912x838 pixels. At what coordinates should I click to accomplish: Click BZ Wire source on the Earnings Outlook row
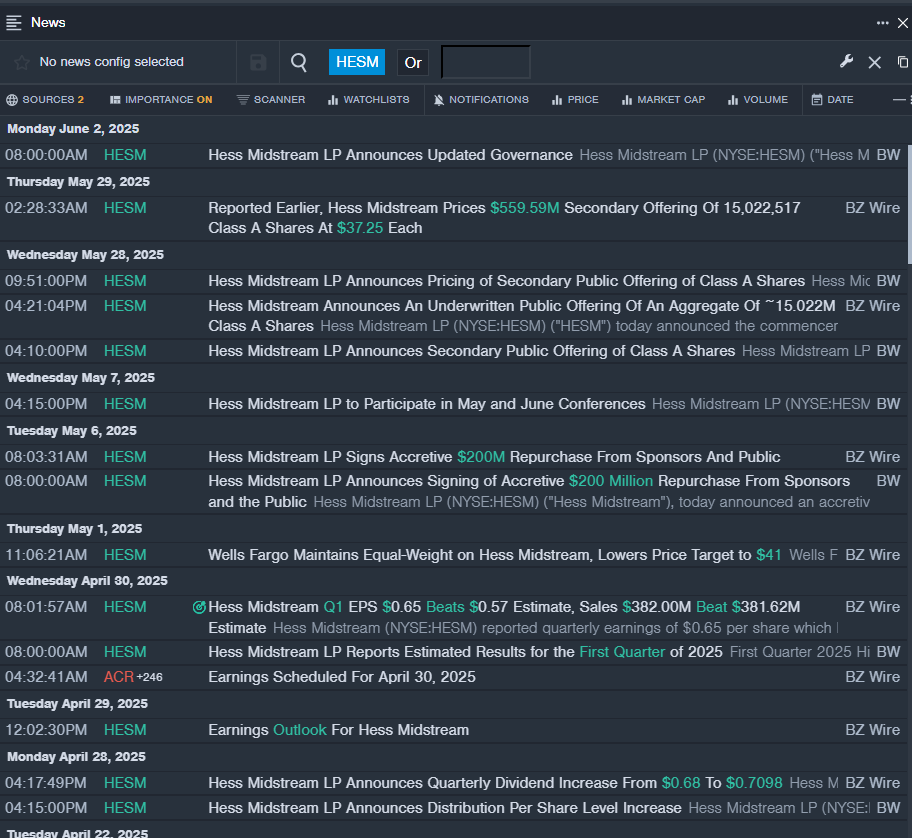point(872,730)
